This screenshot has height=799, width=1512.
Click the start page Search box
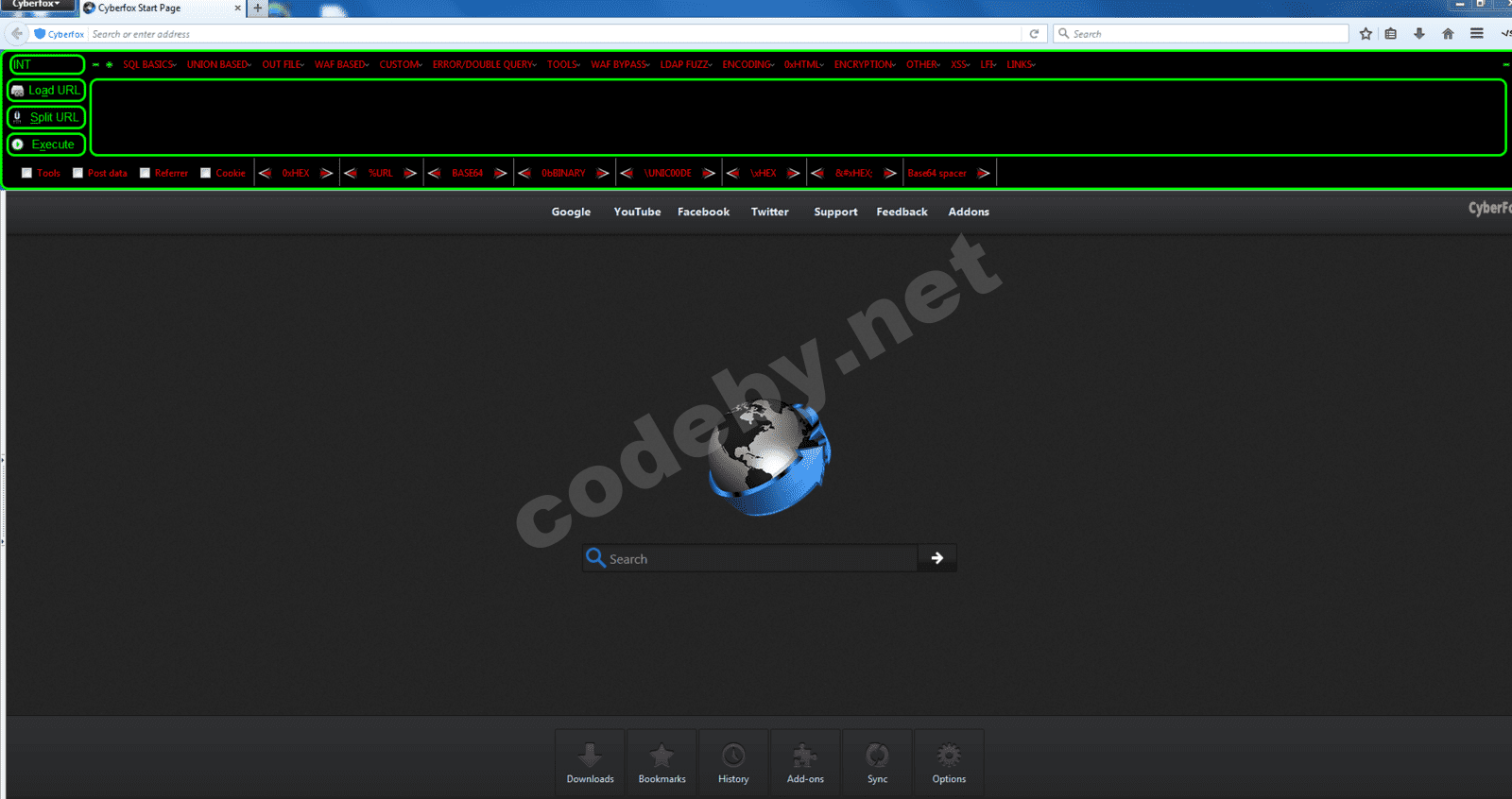tap(750, 558)
